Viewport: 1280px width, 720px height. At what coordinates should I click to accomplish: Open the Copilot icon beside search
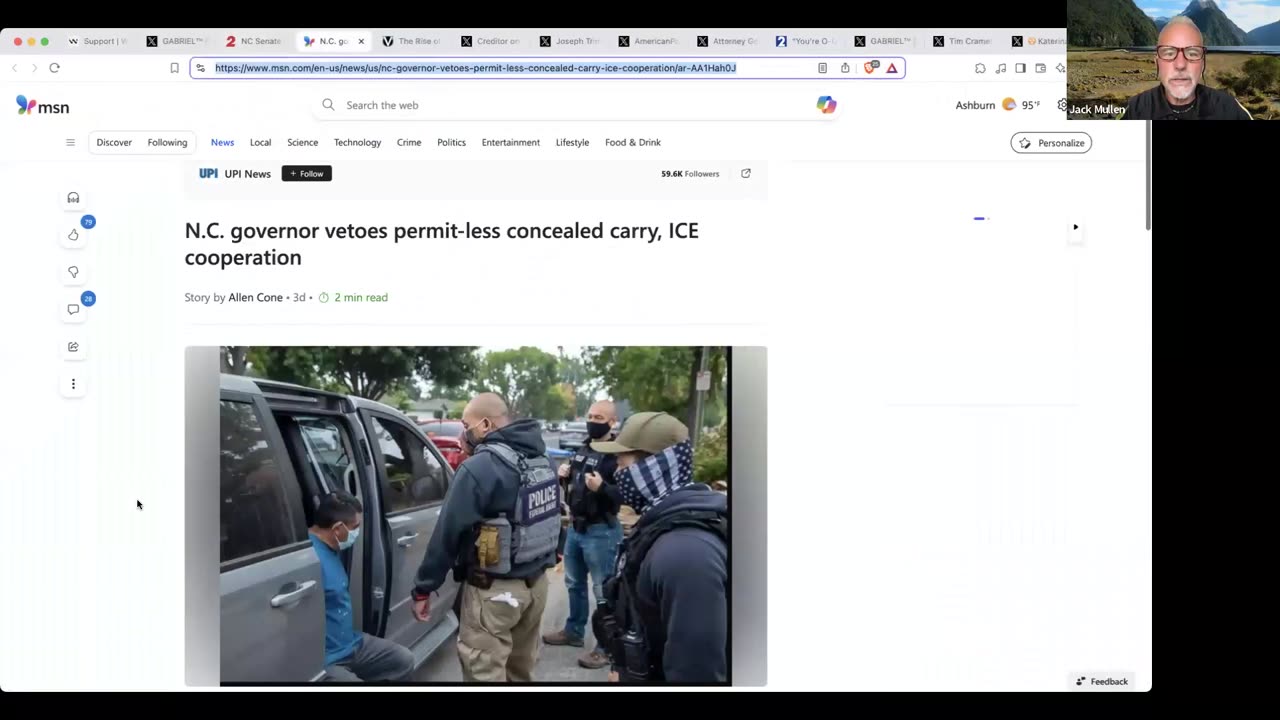click(x=826, y=105)
